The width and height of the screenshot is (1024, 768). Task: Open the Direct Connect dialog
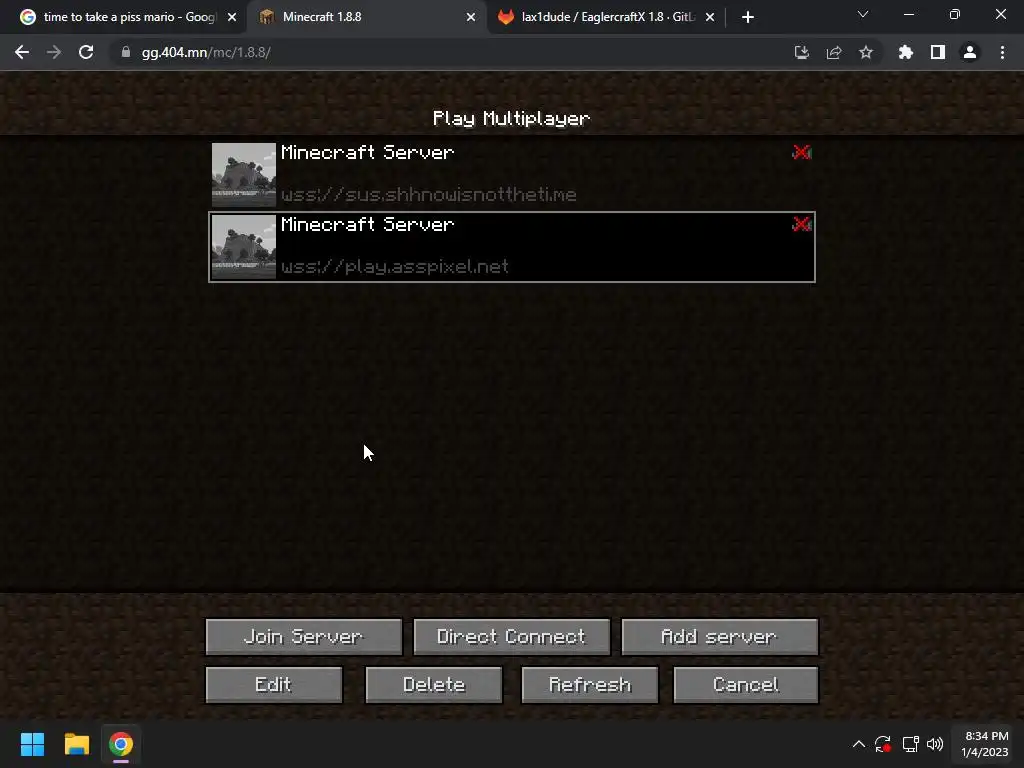click(511, 637)
